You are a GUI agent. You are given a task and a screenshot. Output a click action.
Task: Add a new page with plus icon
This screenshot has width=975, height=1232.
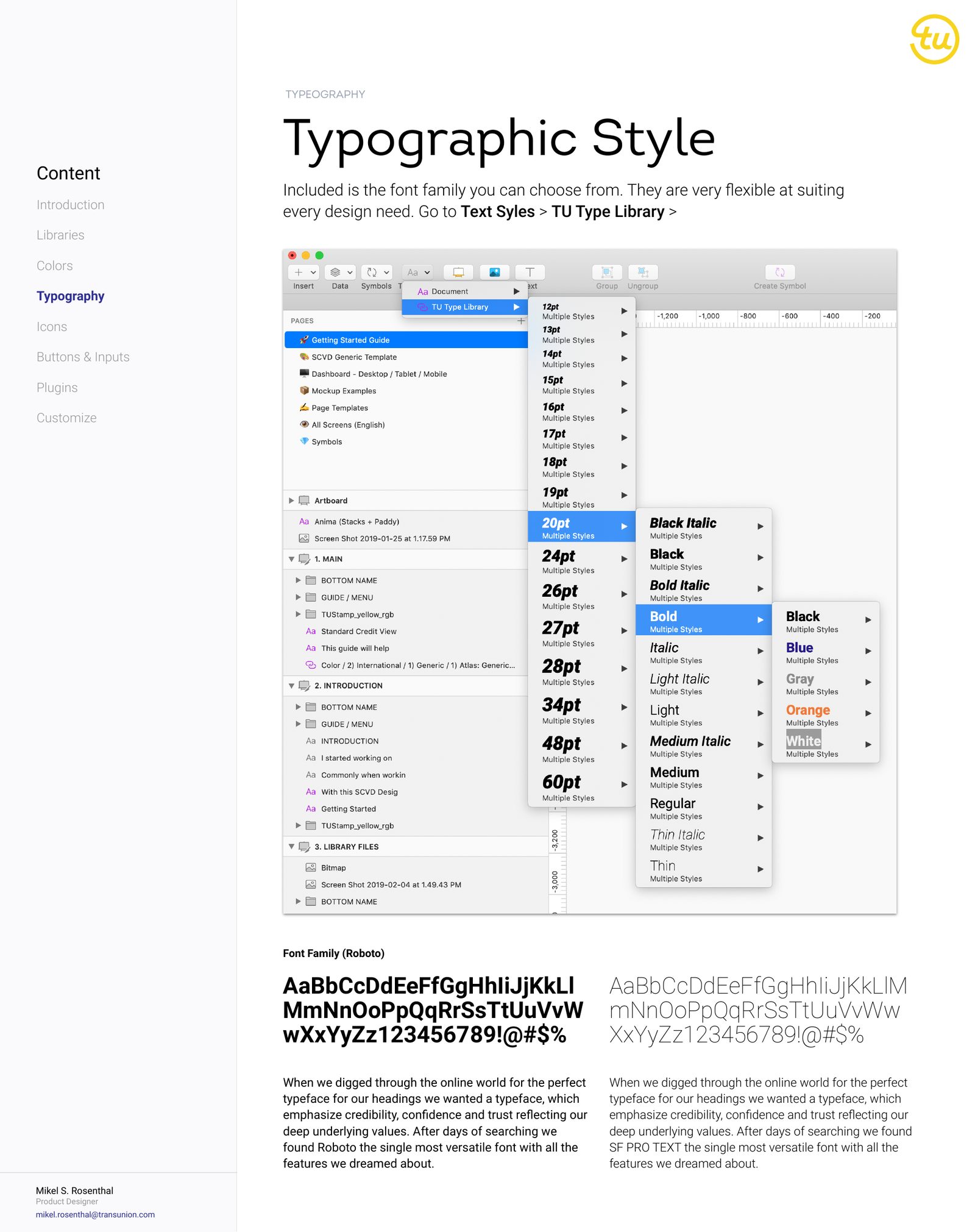521,321
